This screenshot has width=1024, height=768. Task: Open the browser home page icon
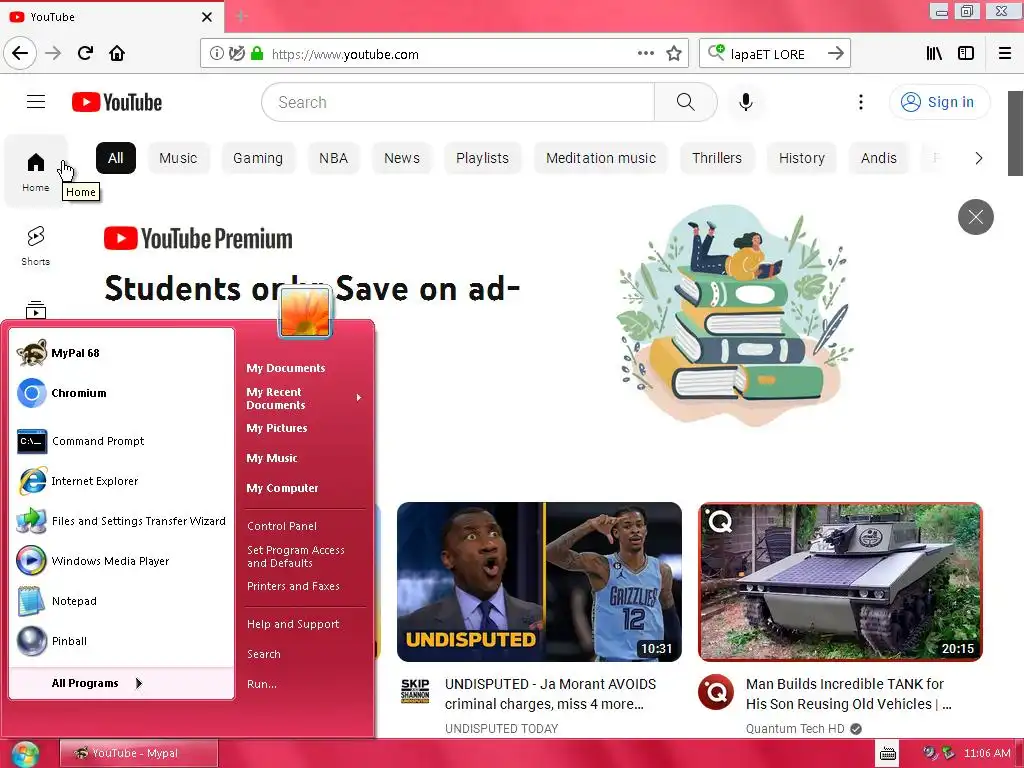(117, 54)
